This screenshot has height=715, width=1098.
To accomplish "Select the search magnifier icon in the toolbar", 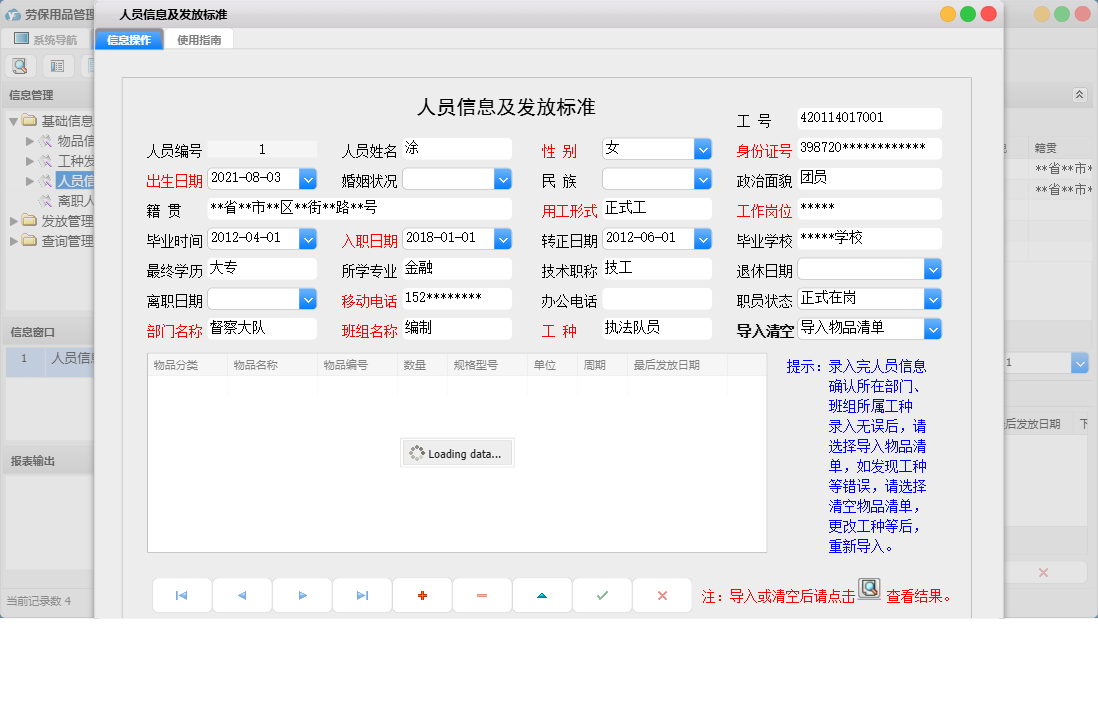I will click(20, 65).
